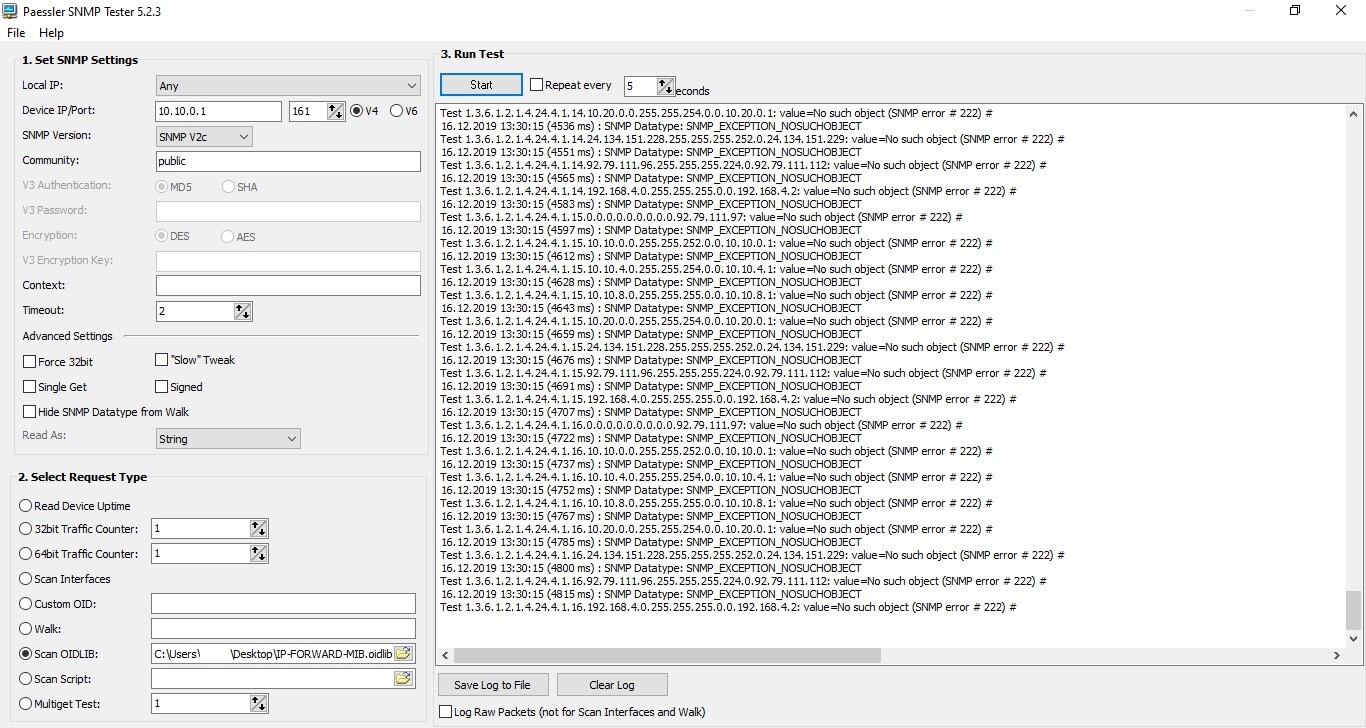Click the Repeat every seconds spinner arrows
Viewport: 1366px width, 728px height.
tap(667, 86)
